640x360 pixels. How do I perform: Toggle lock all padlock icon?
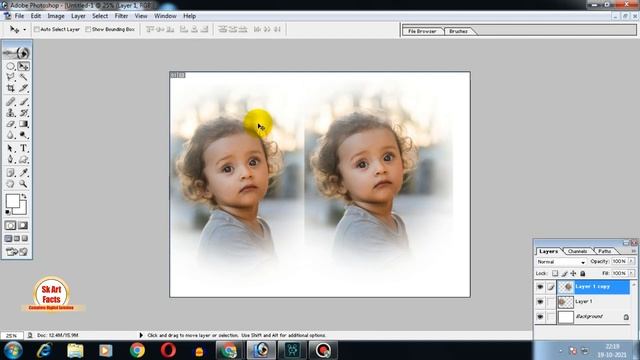(582, 273)
